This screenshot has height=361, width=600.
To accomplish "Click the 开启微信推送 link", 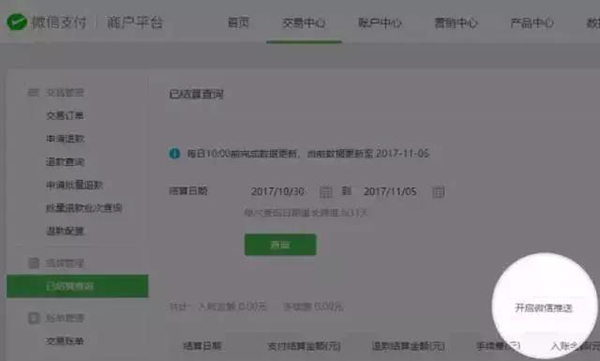I will (x=543, y=308).
